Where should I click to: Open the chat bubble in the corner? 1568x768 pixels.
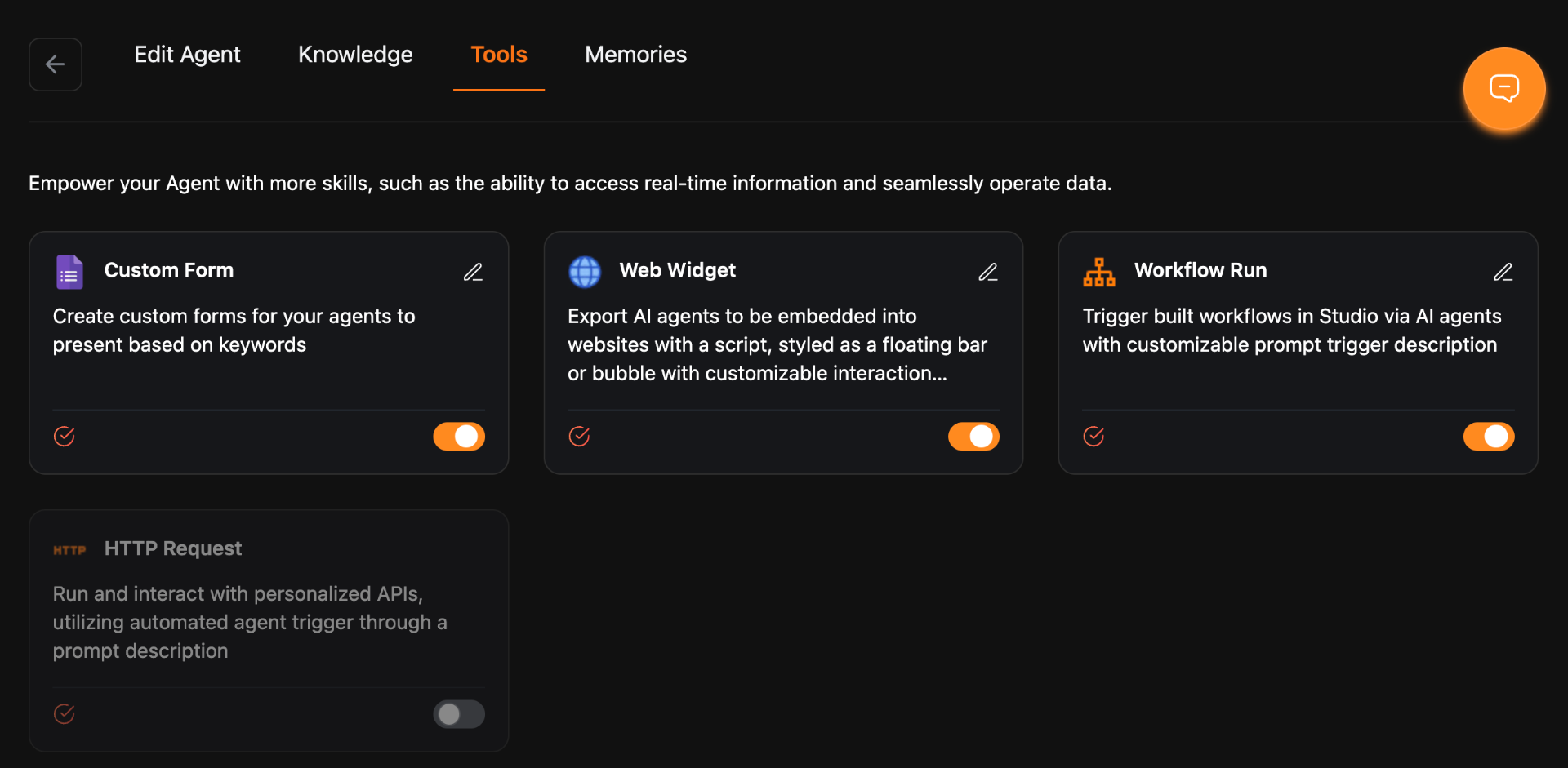tap(1504, 88)
